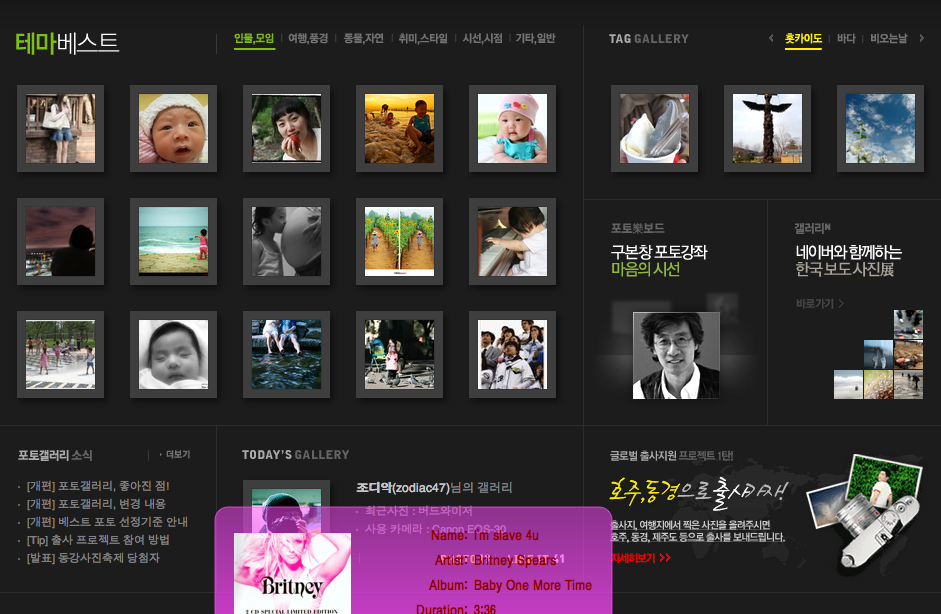941x614 pixels.
Task: Open the sunflower path split photo
Action: click(399, 241)
